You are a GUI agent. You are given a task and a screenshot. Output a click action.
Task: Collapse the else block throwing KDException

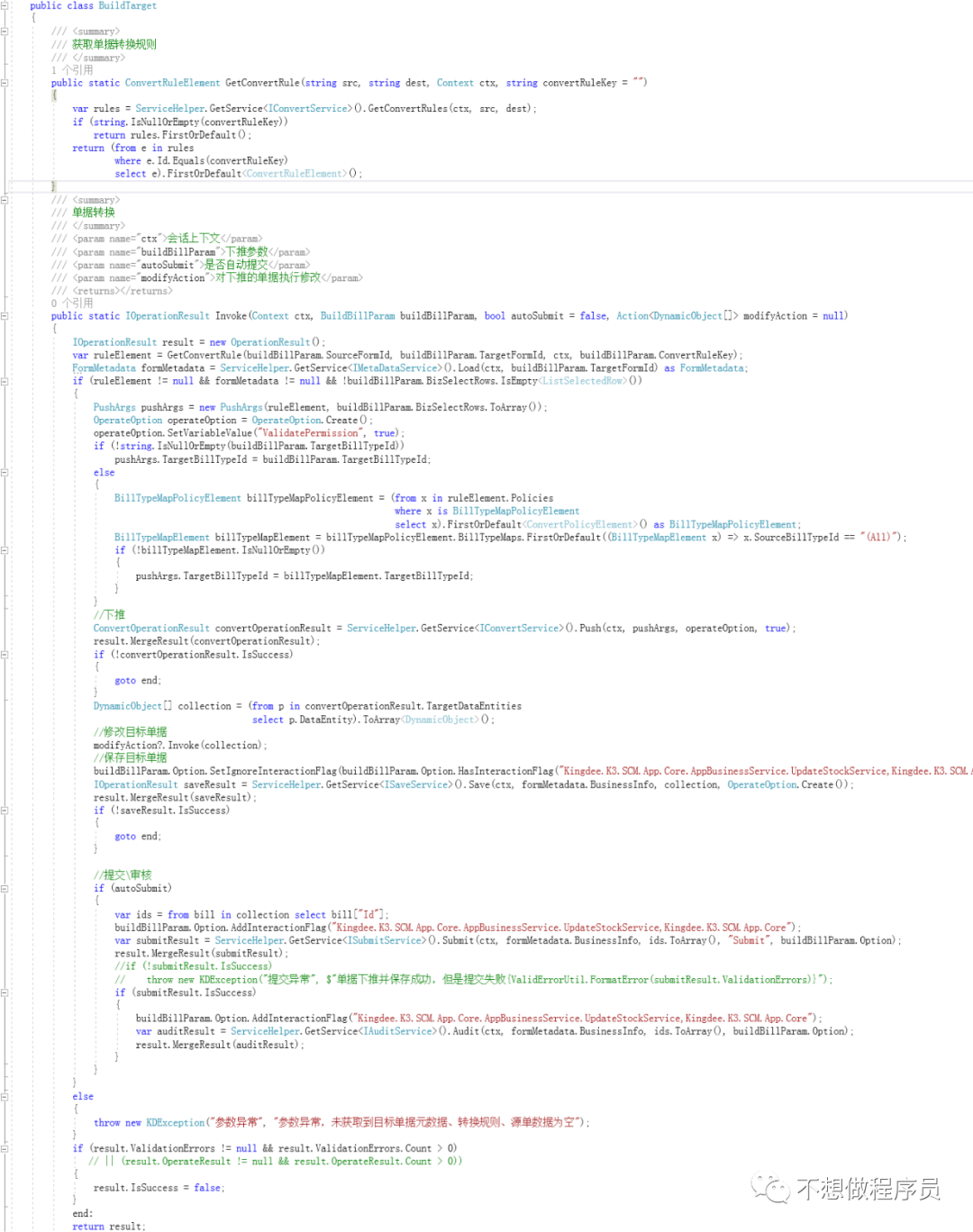5,1096
